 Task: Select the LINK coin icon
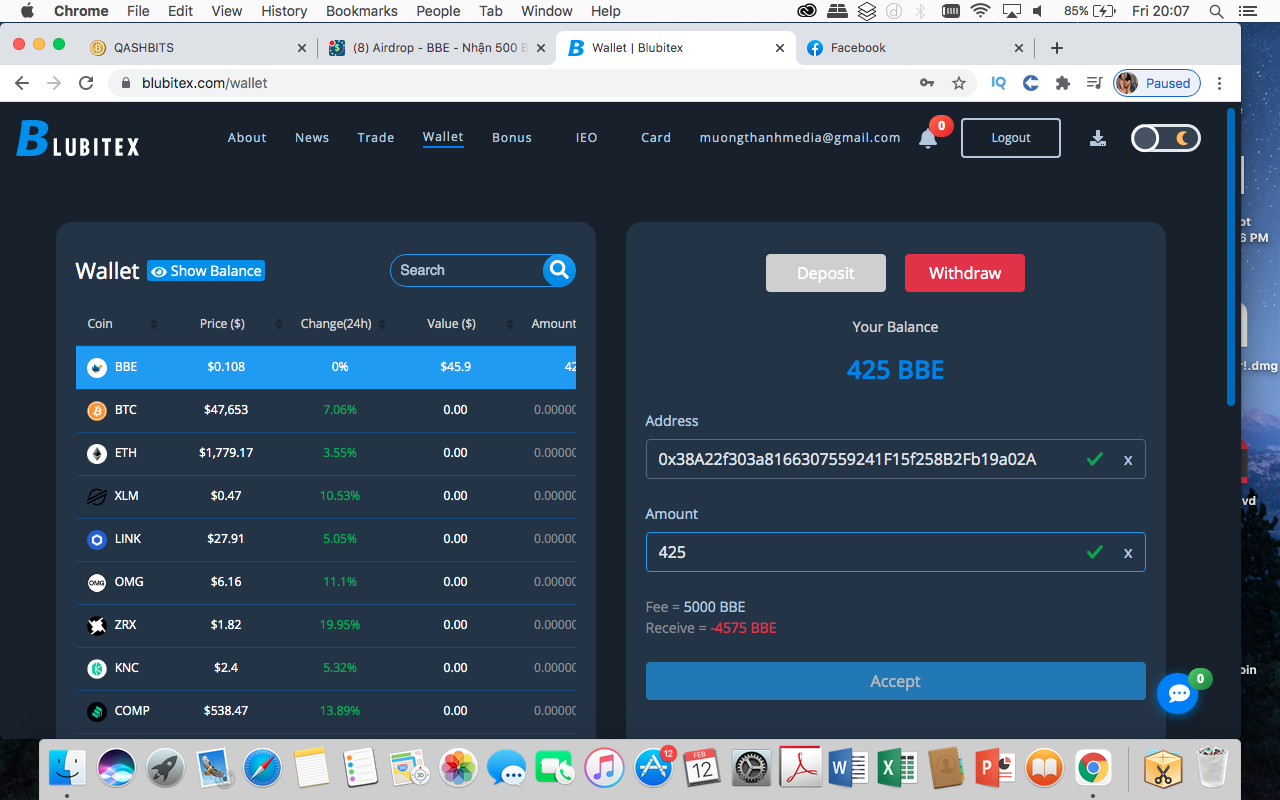point(97,539)
